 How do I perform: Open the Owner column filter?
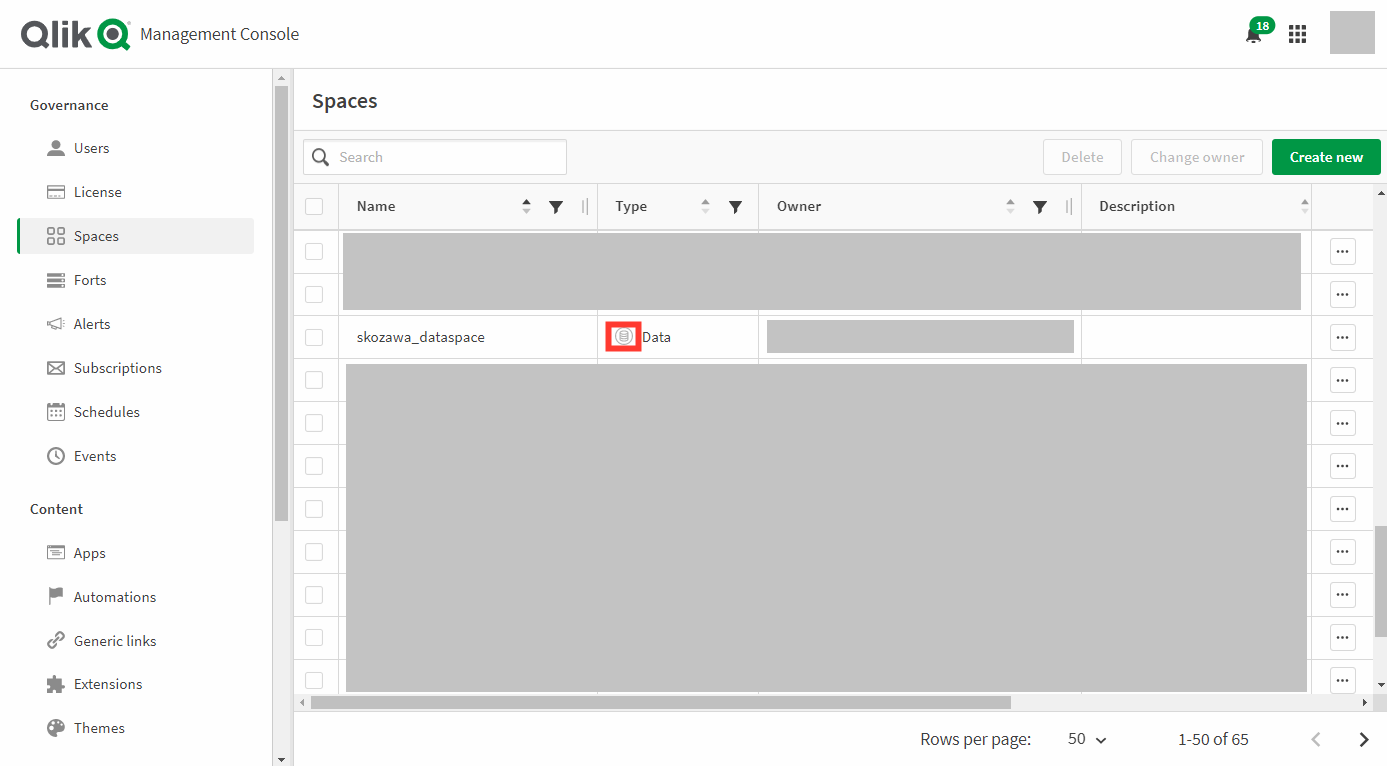[1040, 206]
